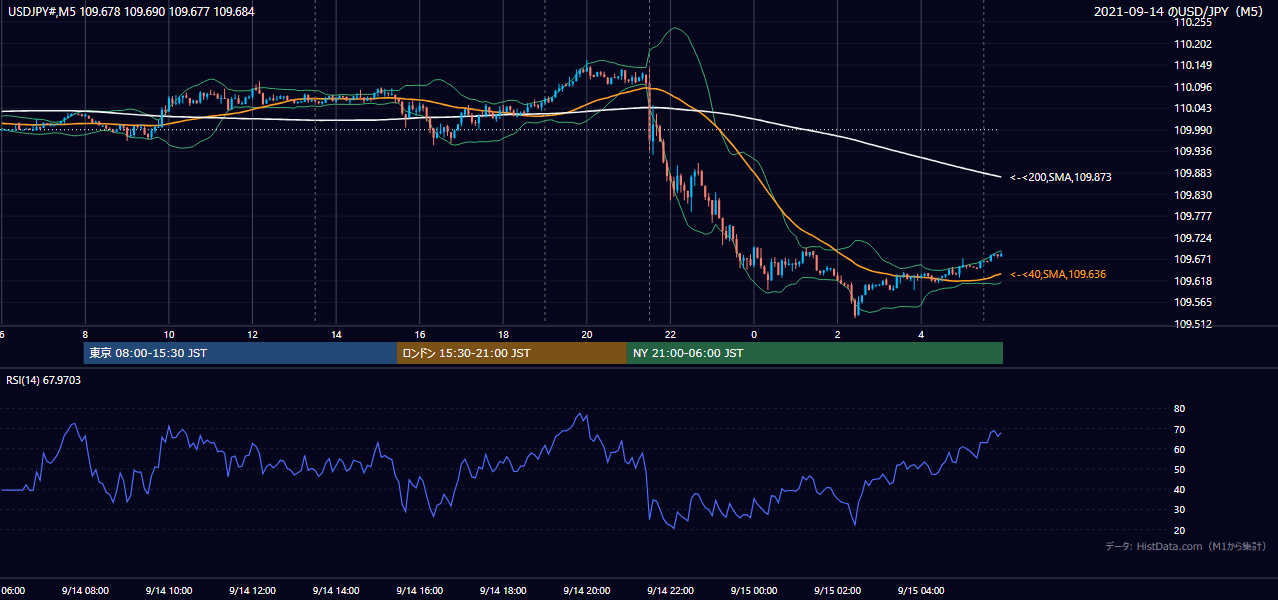Click RSI scale value 80

coord(1179,409)
